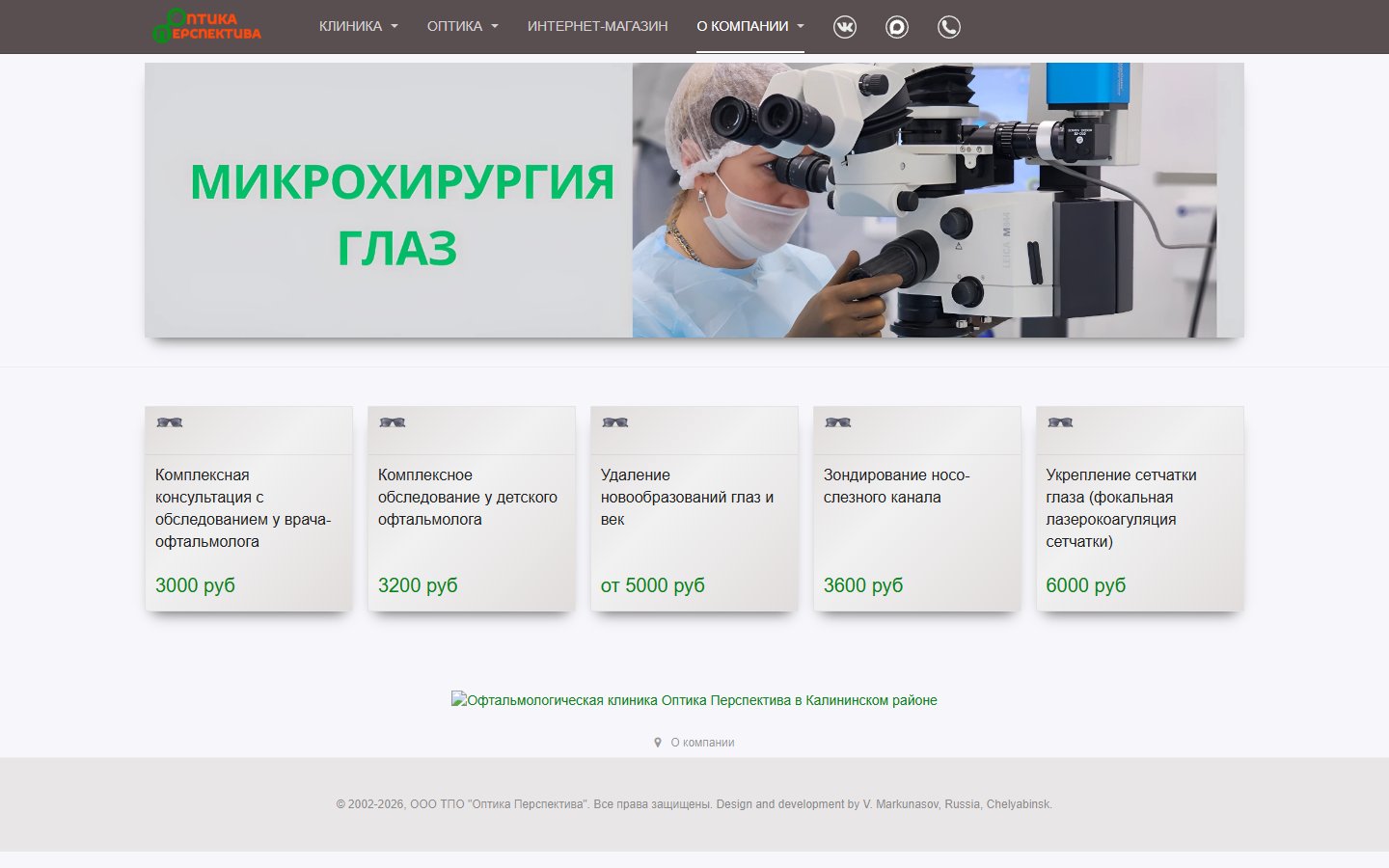Click the phone call icon
Image resolution: width=1389 pixels, height=868 pixels.
[949, 27]
